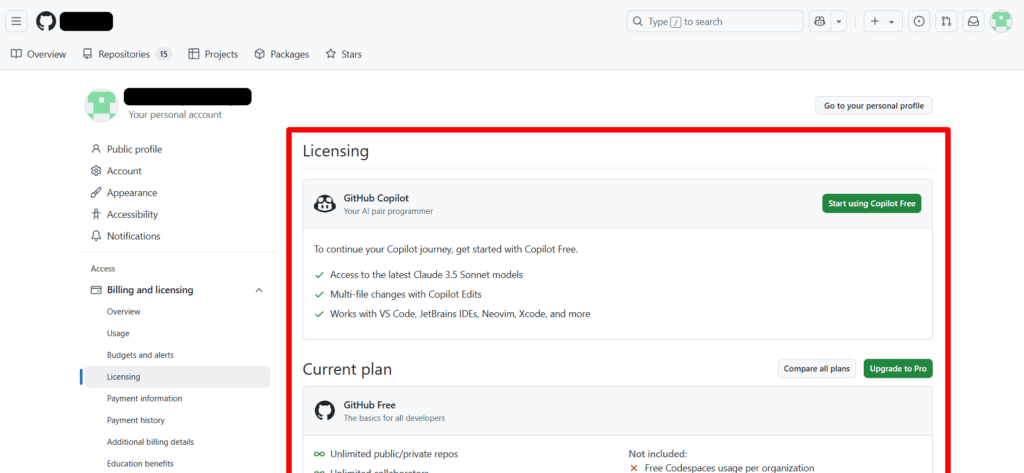Switch to the Overview tab

click(x=39, y=54)
